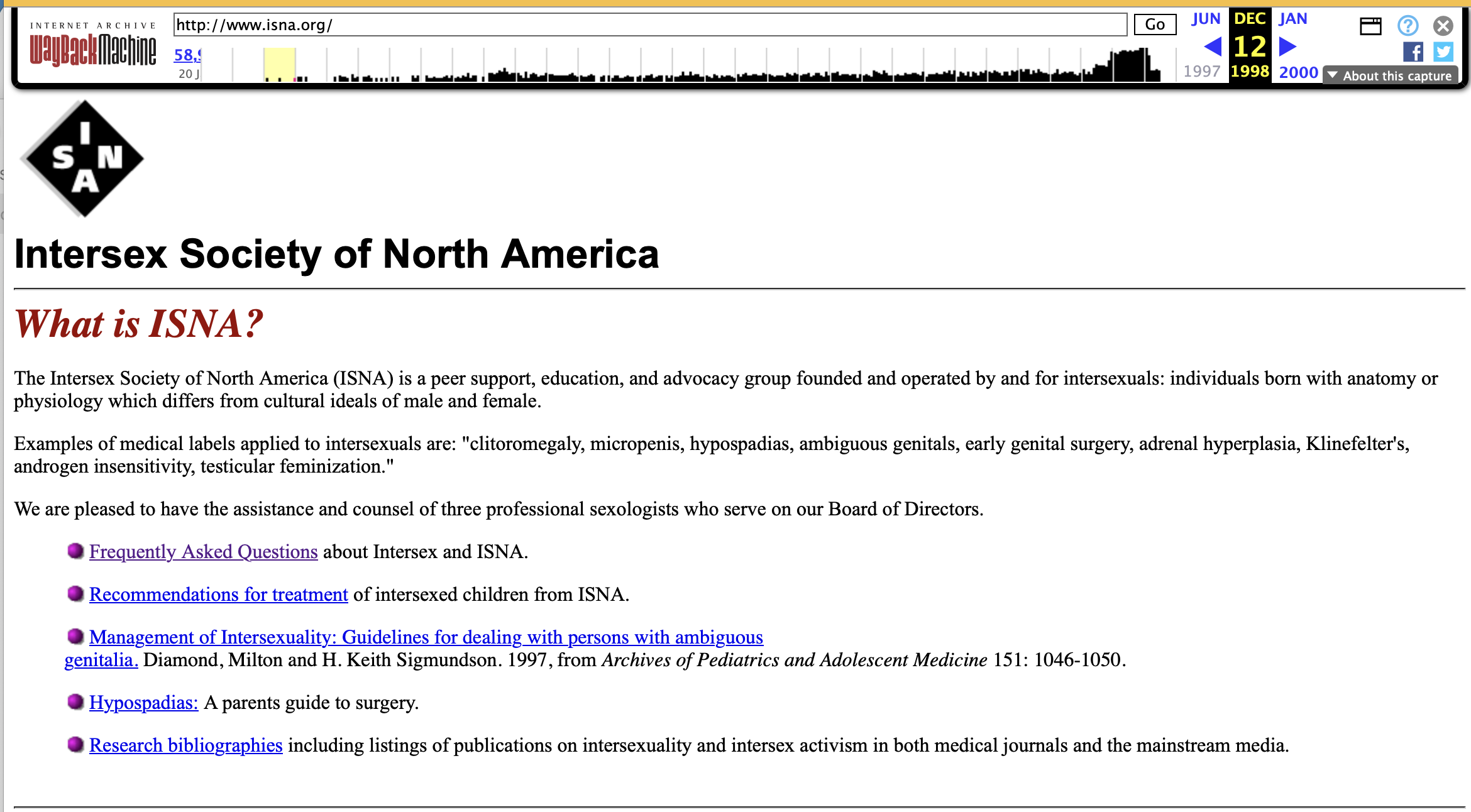
Task: Click the purple bullet beside Research bibliographies
Action: pos(75,745)
